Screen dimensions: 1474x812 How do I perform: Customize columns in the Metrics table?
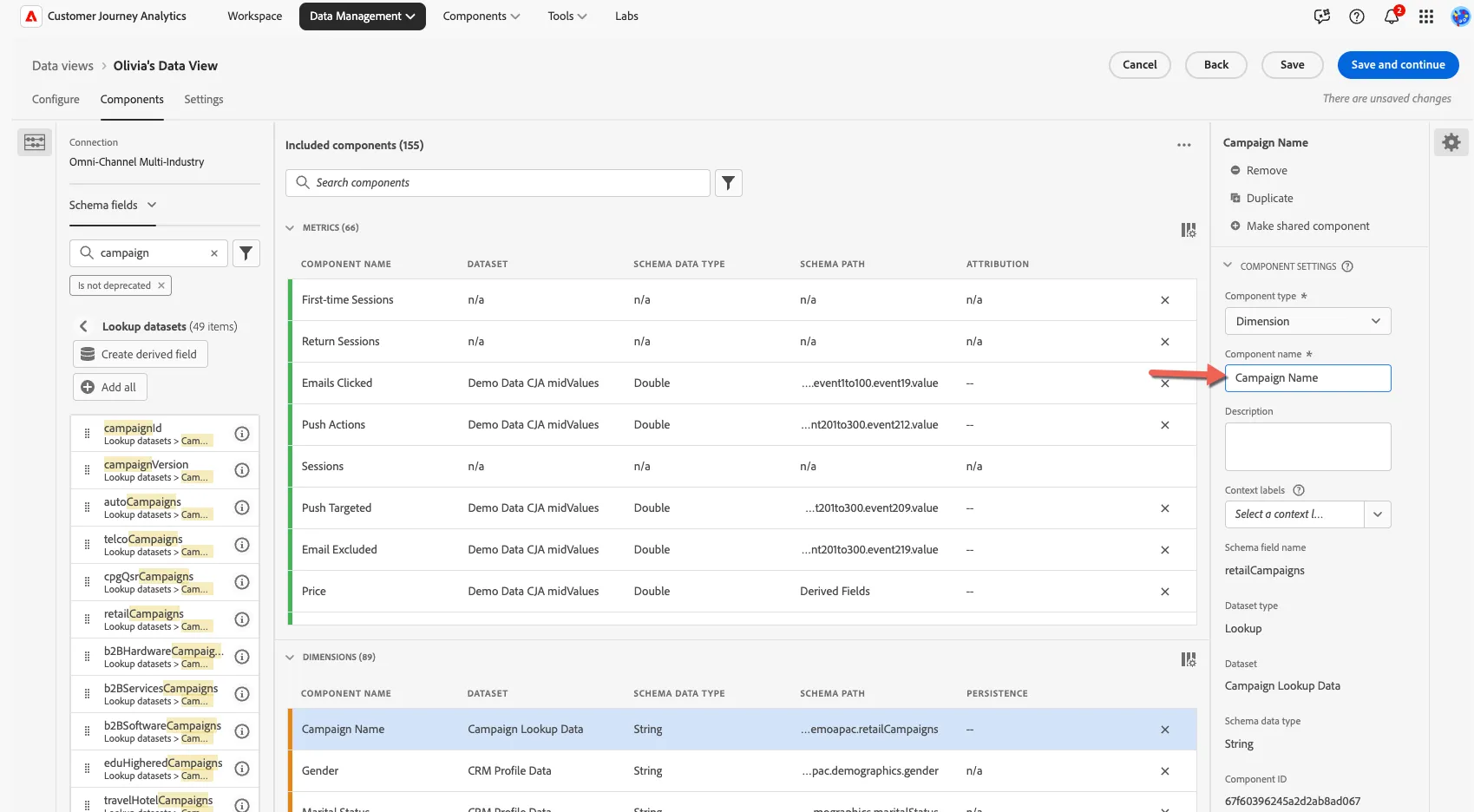point(1189,230)
